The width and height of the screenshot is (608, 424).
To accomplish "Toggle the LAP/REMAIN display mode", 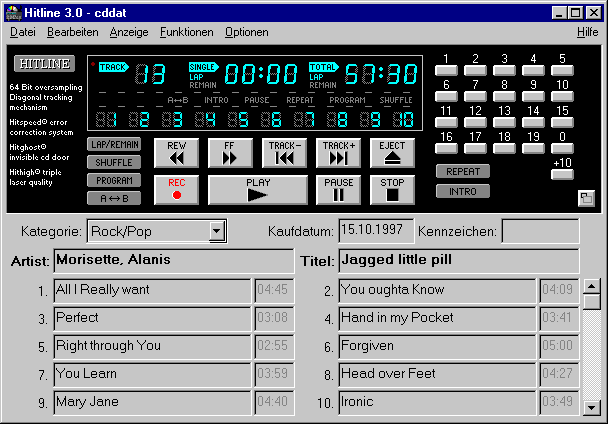I will pyautogui.click(x=114, y=144).
